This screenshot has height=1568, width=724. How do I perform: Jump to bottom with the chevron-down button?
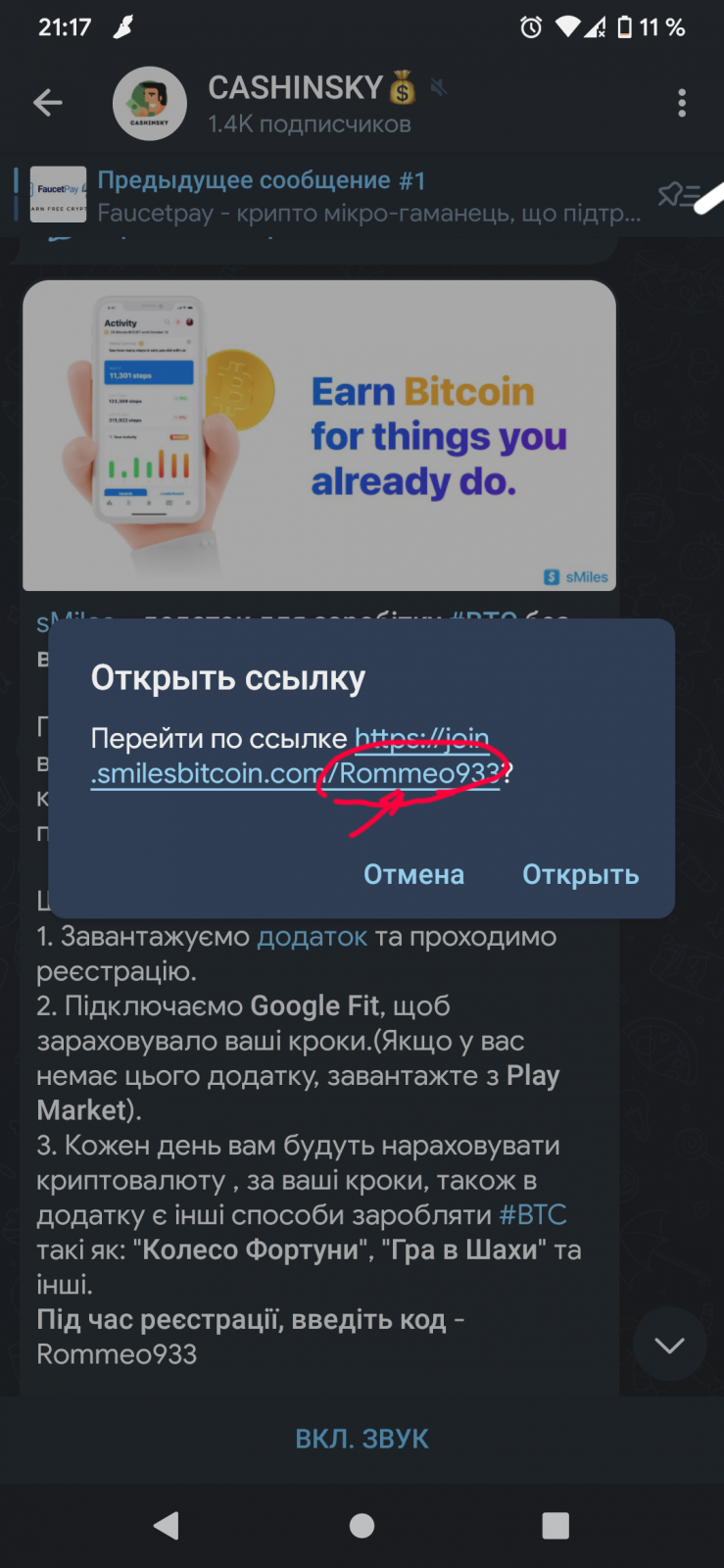(x=669, y=1345)
